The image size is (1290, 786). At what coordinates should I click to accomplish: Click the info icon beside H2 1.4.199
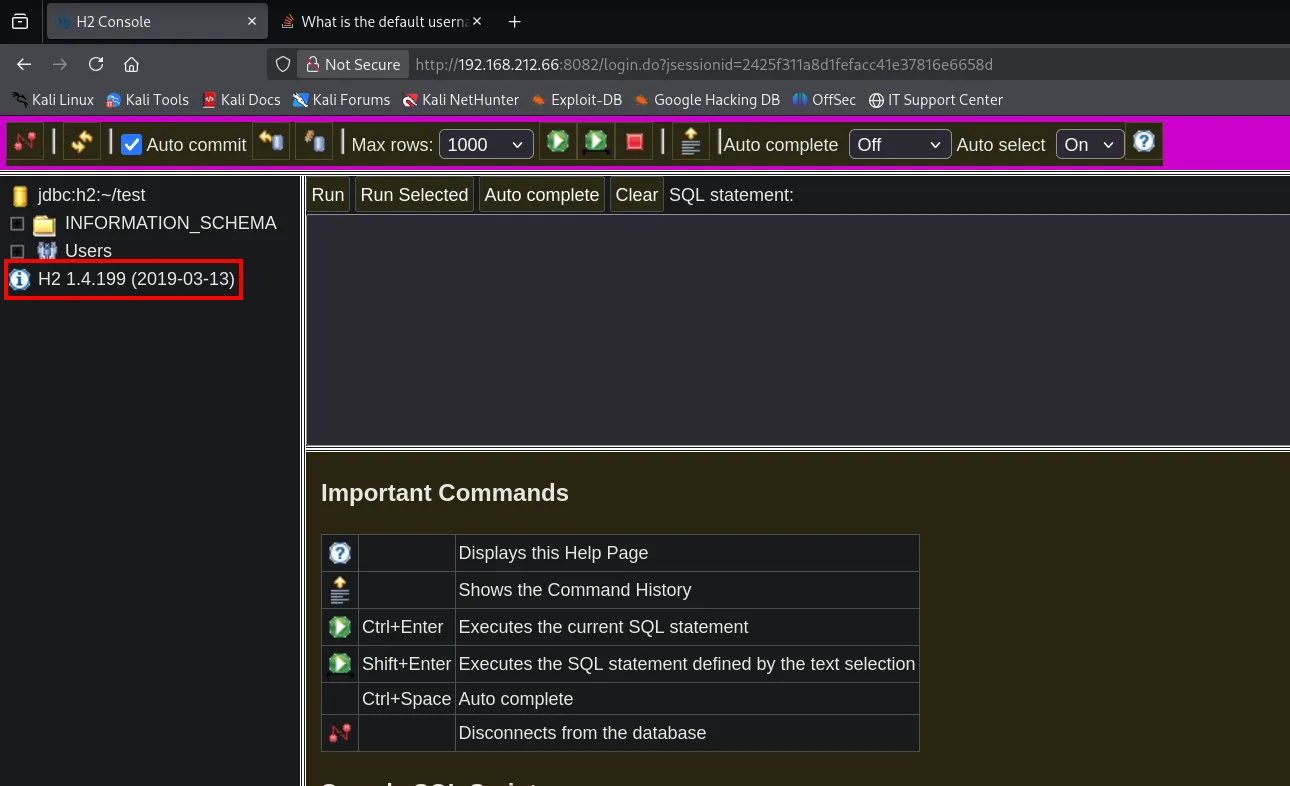click(x=19, y=280)
